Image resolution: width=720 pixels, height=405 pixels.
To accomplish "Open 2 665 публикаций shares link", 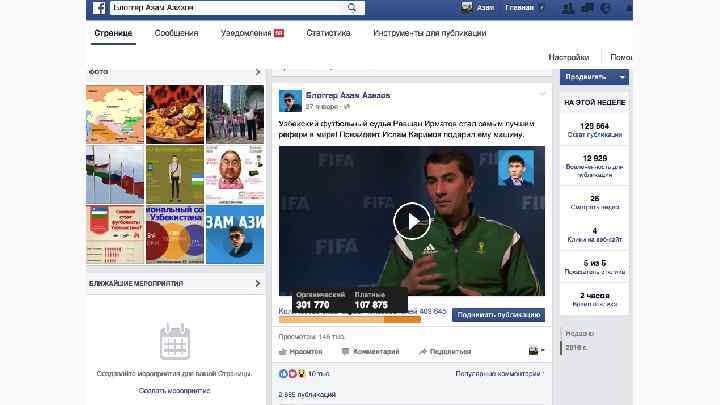I will point(307,395).
